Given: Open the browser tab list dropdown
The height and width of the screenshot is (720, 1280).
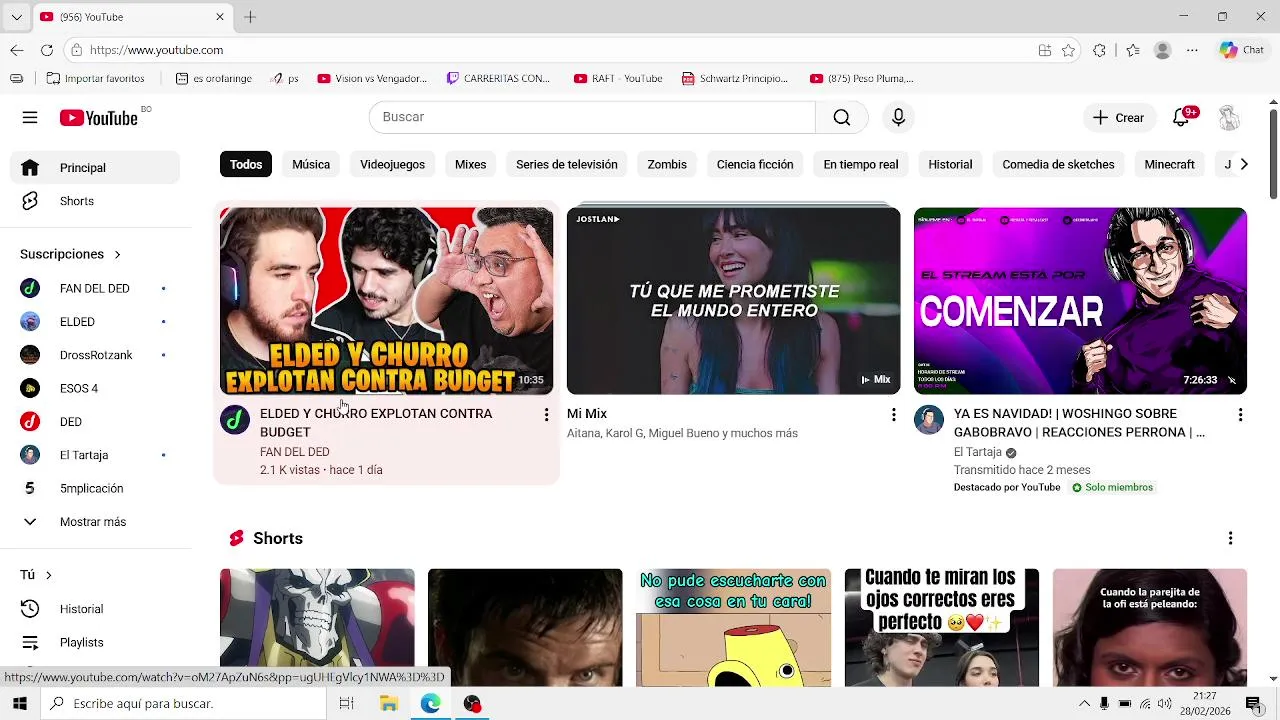Looking at the screenshot, I should coord(16,17).
